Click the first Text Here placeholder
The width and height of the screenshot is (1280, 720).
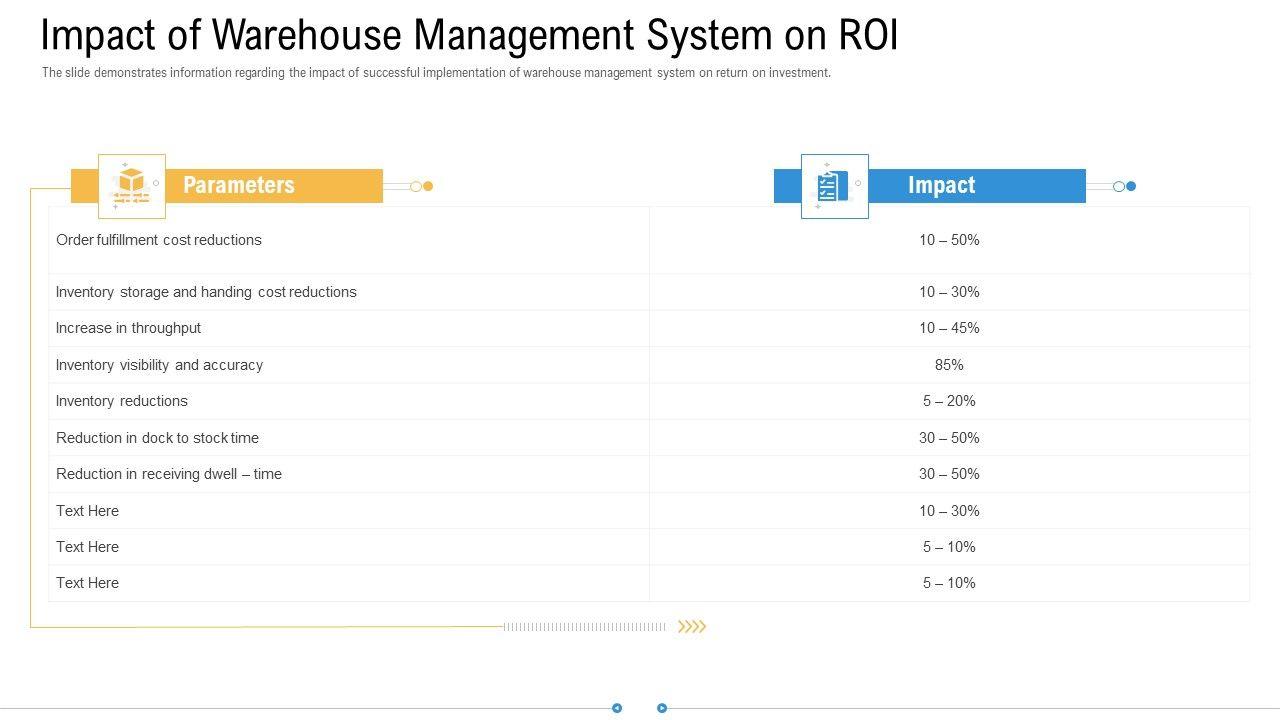pyautogui.click(x=88, y=511)
